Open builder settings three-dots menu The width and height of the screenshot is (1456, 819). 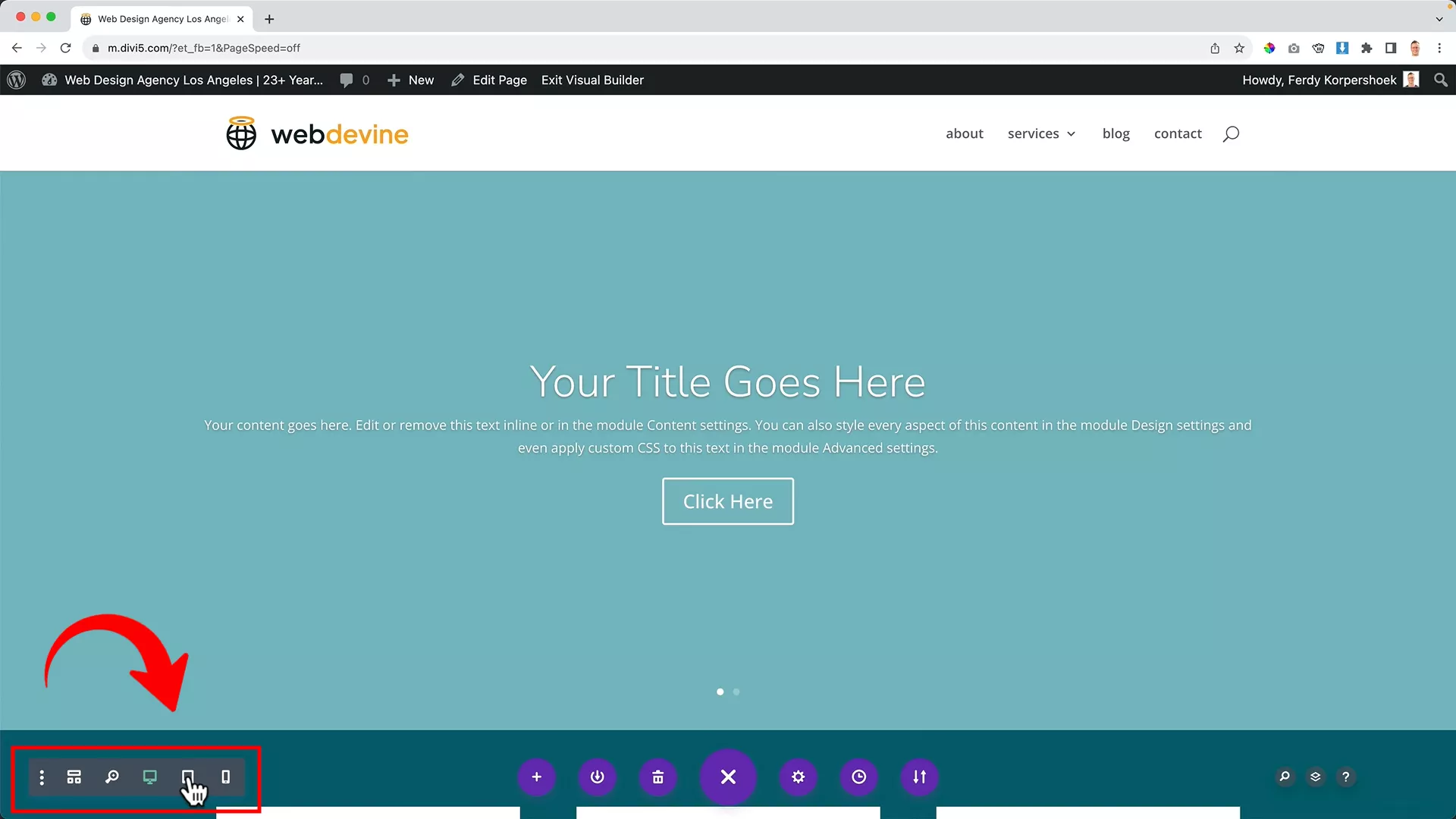click(x=42, y=777)
